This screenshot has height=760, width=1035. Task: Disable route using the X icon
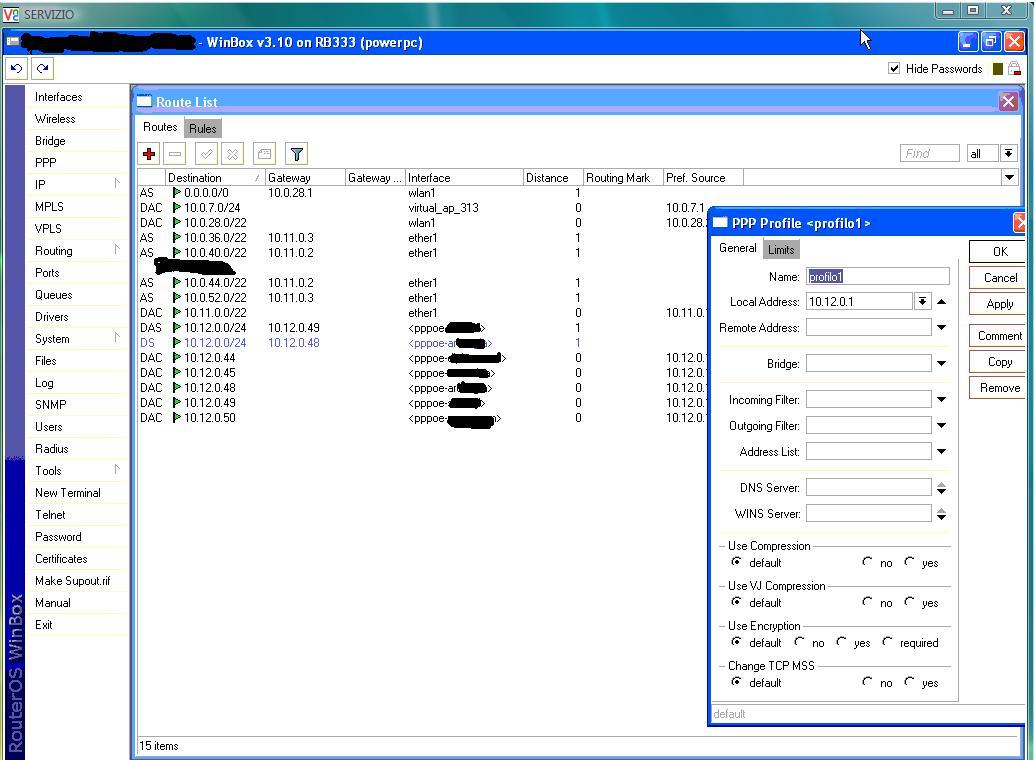coord(232,154)
